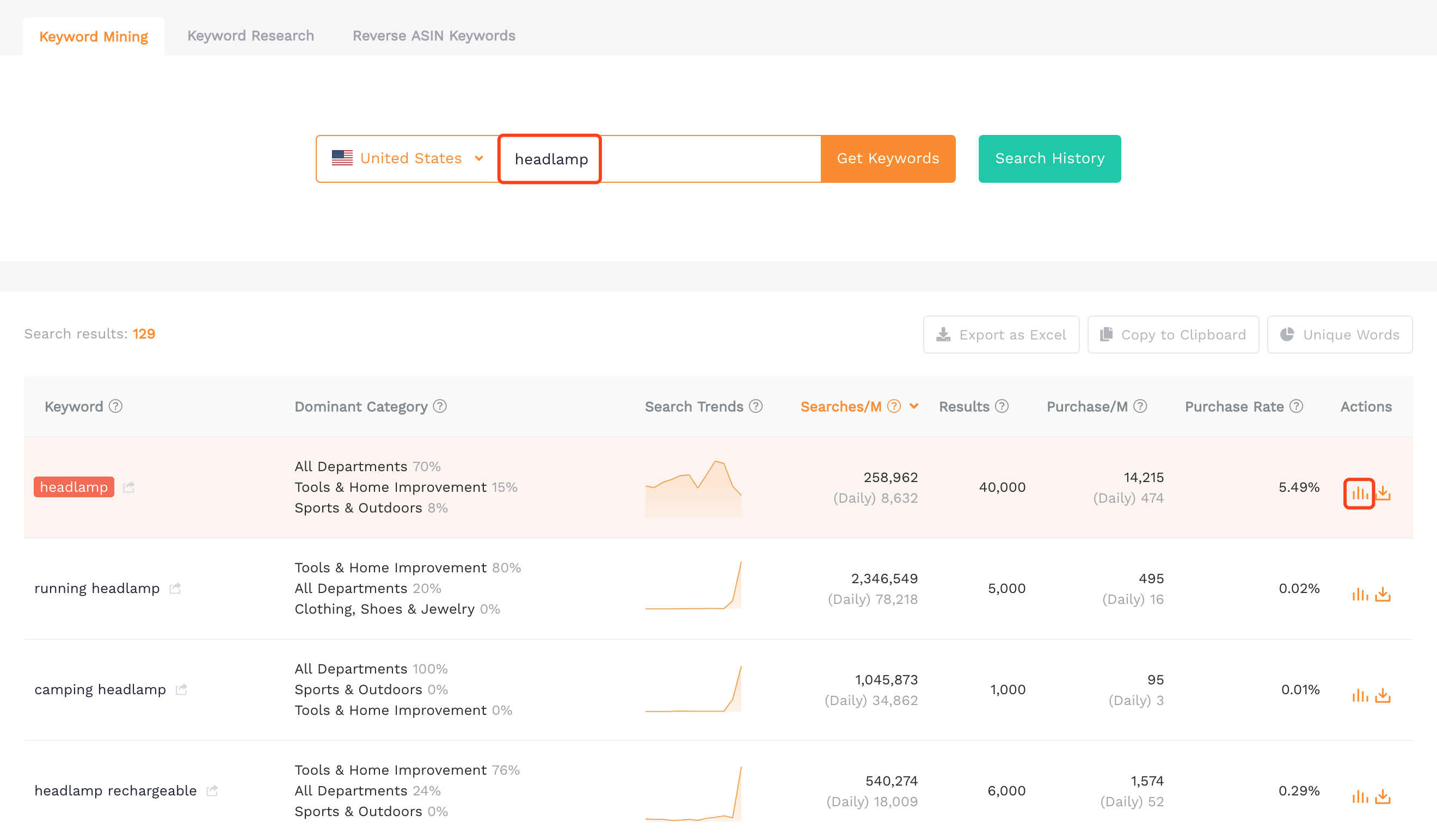Export results as Excel
Screen dimensions: 1437x840
click(1002, 335)
